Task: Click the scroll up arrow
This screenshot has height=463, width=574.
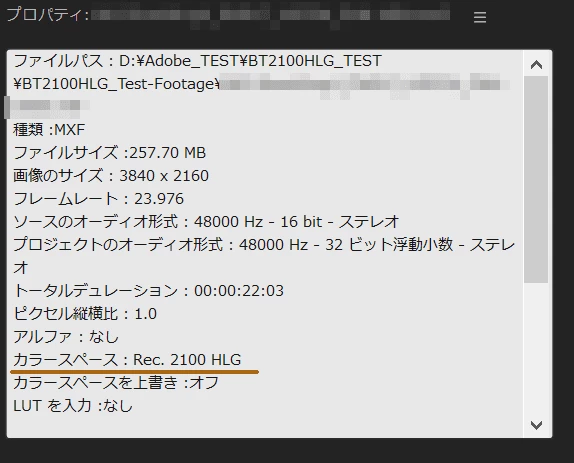Action: tap(536, 65)
